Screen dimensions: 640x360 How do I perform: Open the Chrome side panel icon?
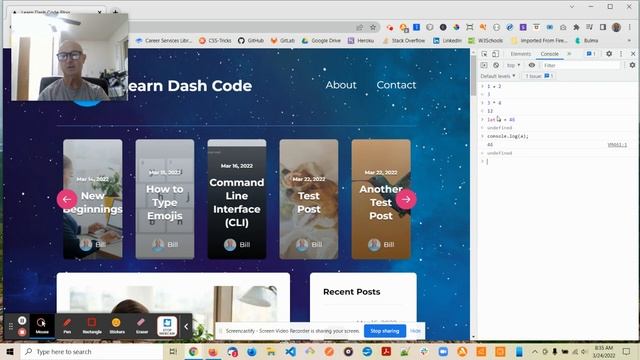coord(603,27)
